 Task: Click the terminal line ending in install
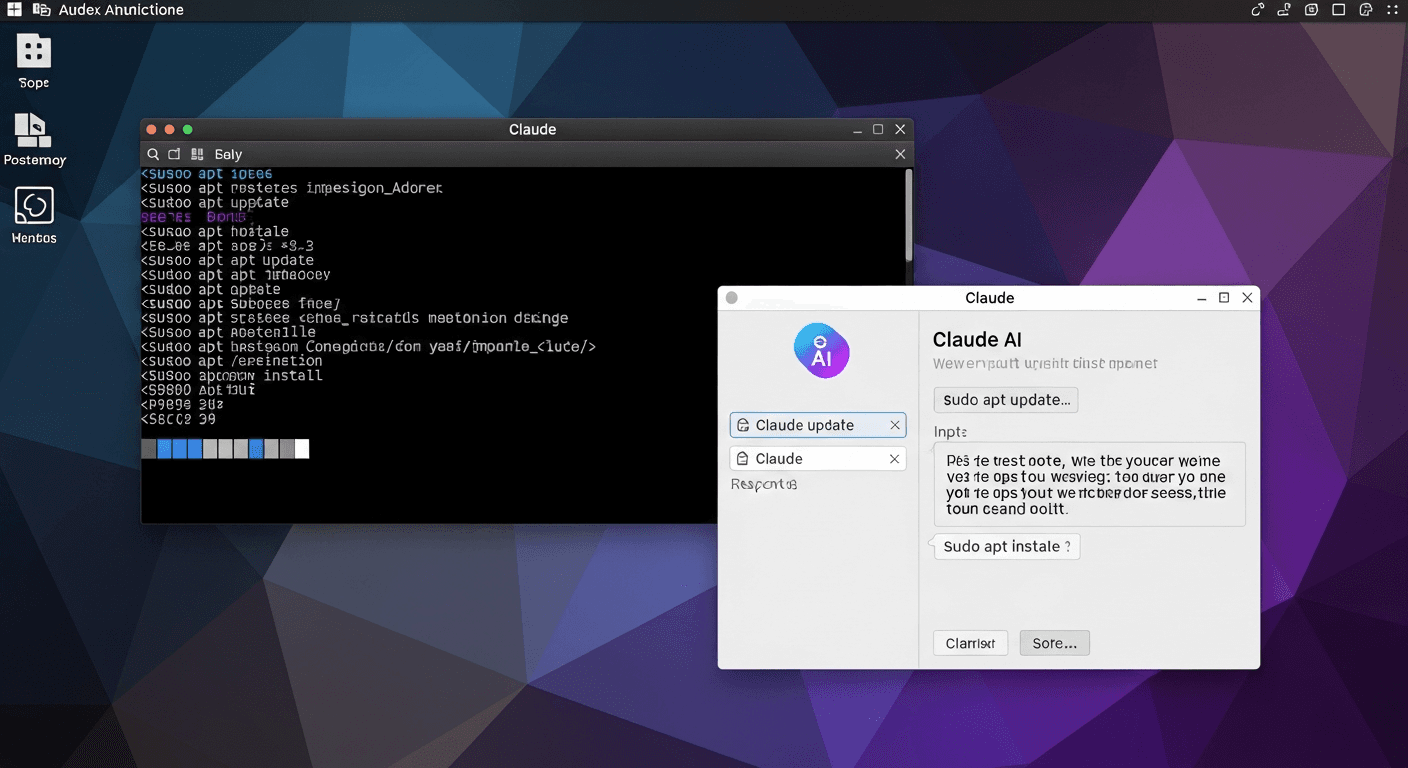point(232,376)
